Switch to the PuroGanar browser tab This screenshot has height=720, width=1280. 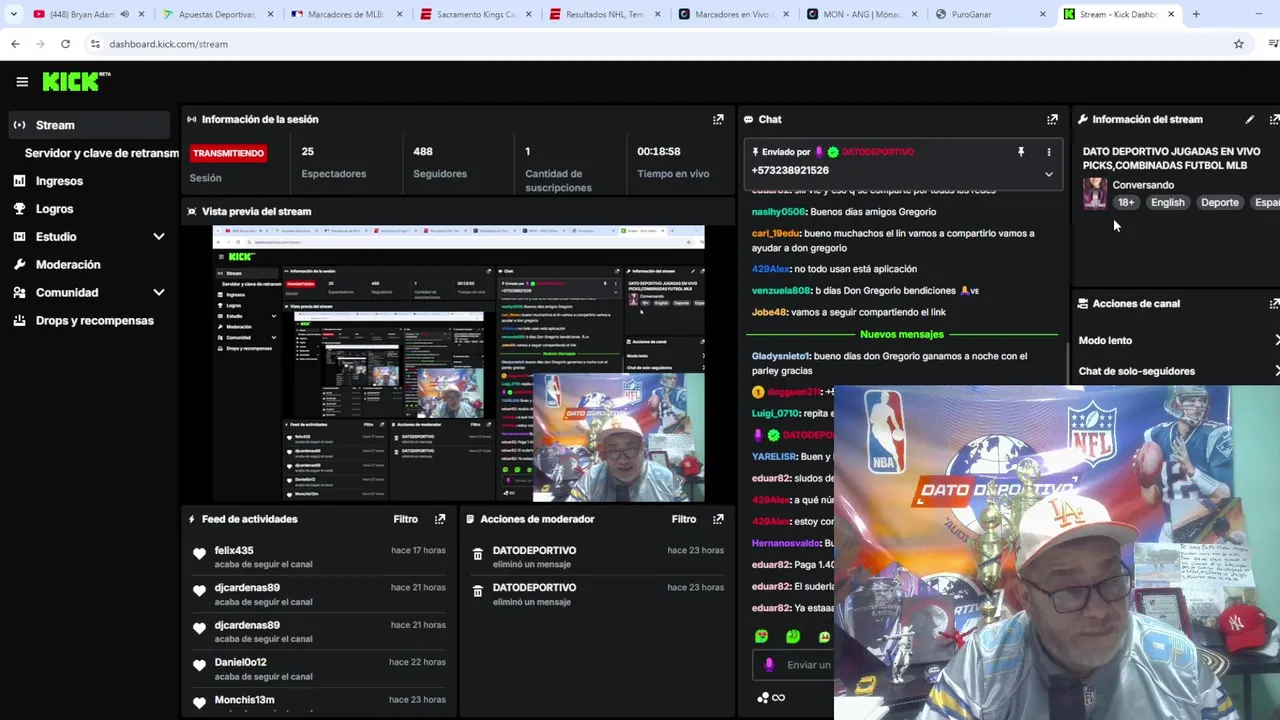tap(990, 14)
